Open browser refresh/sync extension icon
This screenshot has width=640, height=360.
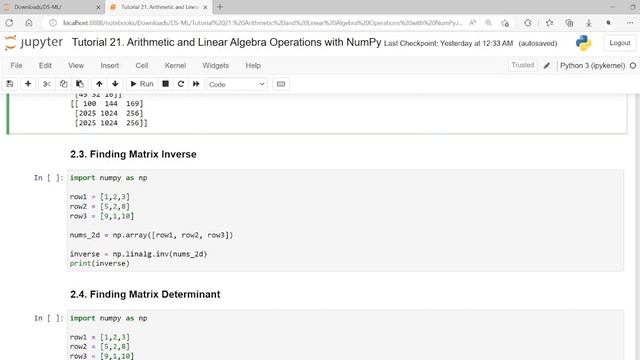[x=528, y=23]
